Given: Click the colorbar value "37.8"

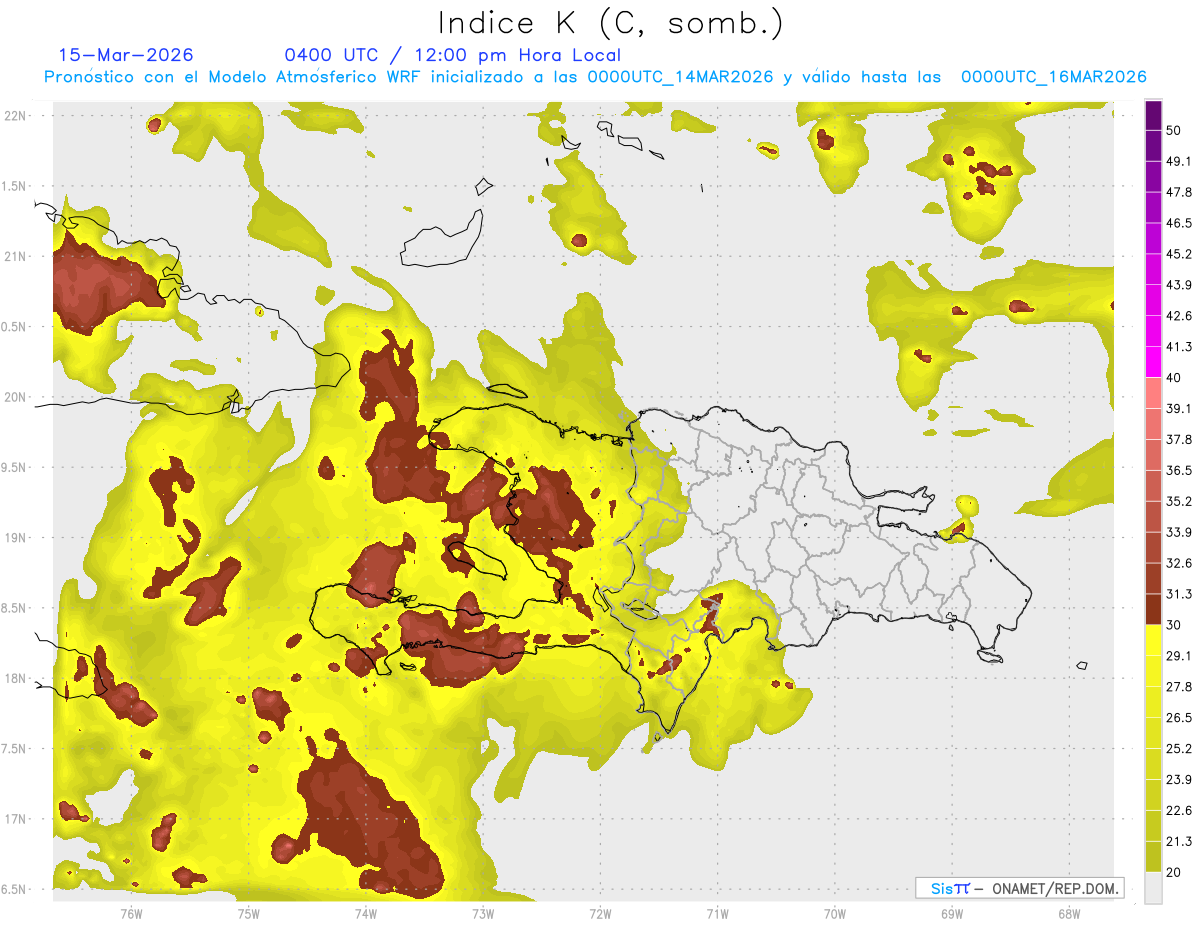Looking at the screenshot, I should (1178, 439).
